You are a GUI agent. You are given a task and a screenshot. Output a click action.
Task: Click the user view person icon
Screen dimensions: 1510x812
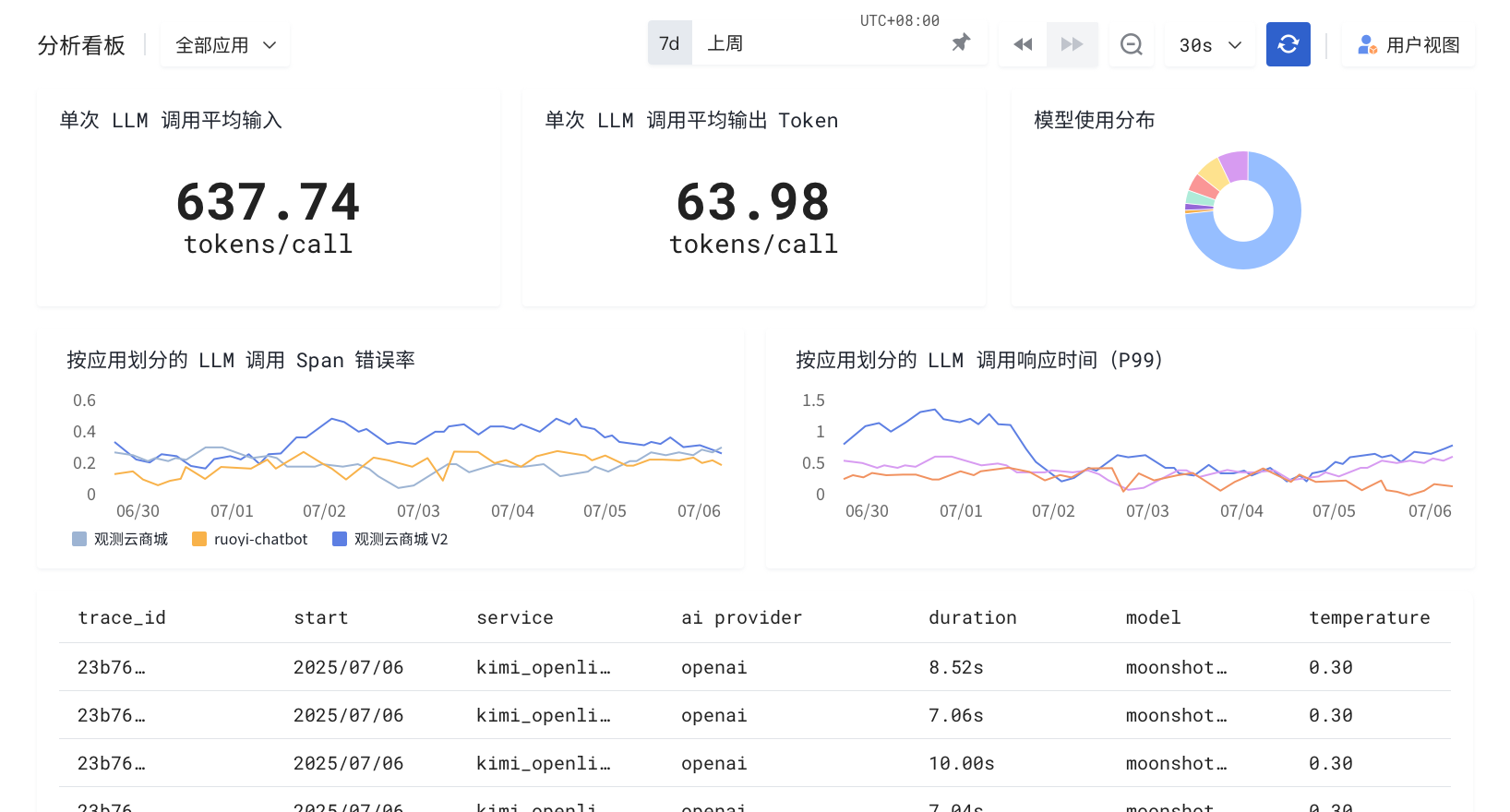pyautogui.click(x=1367, y=44)
